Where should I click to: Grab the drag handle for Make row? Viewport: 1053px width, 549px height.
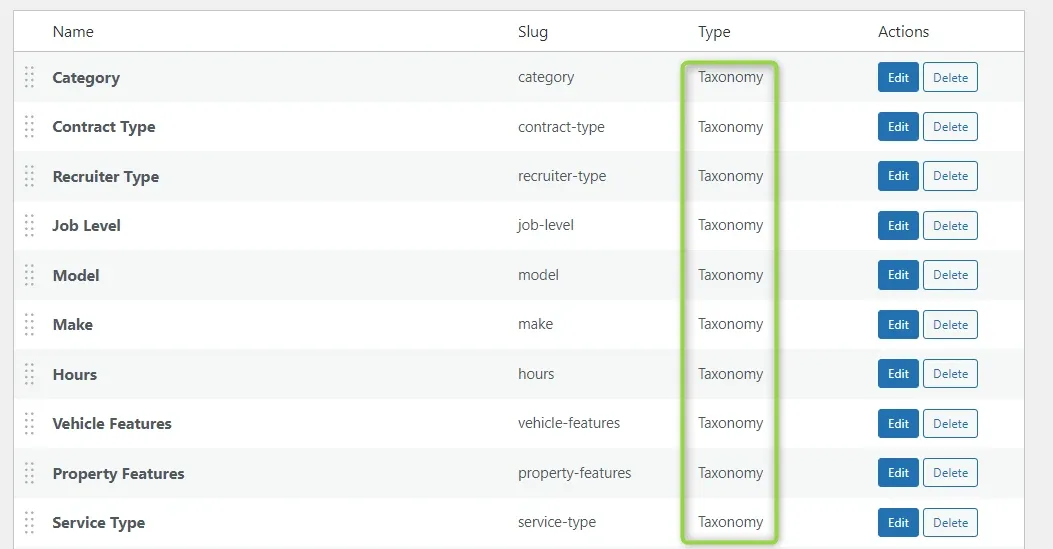click(x=30, y=324)
